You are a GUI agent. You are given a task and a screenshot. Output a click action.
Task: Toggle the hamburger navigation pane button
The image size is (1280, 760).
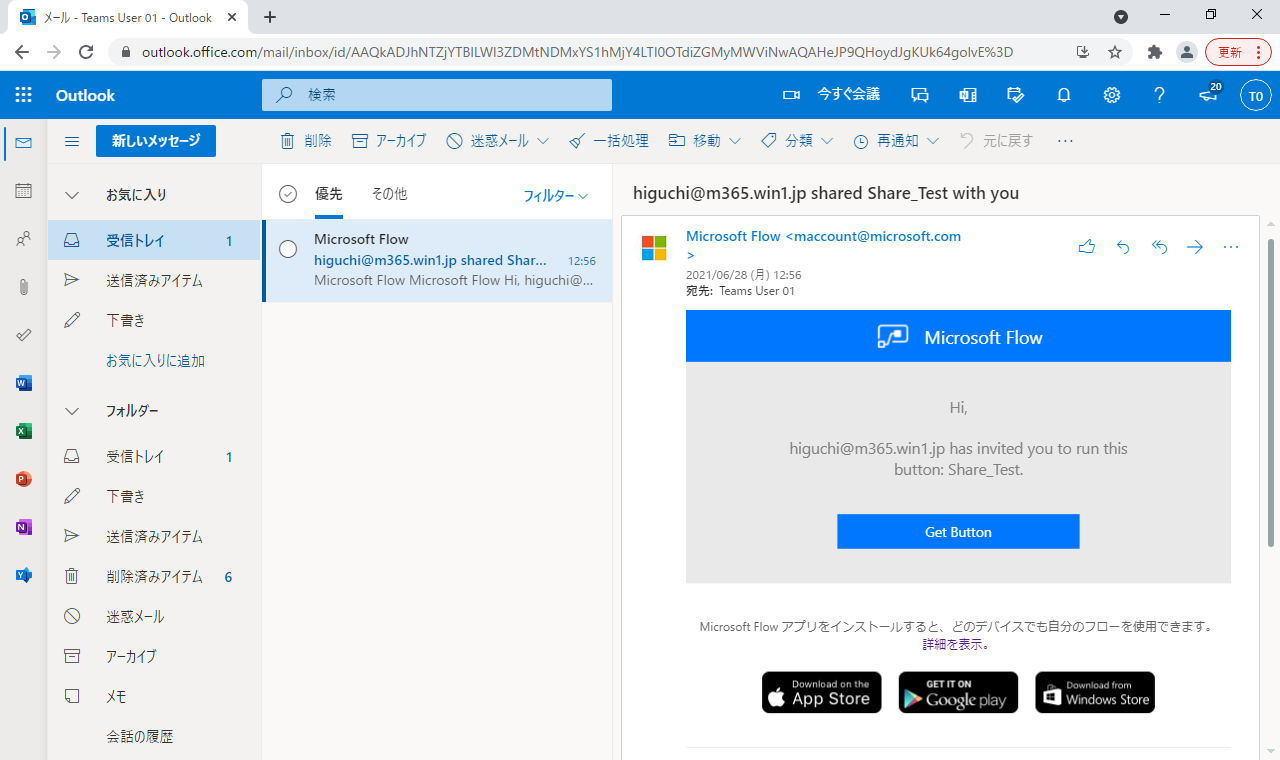click(72, 141)
